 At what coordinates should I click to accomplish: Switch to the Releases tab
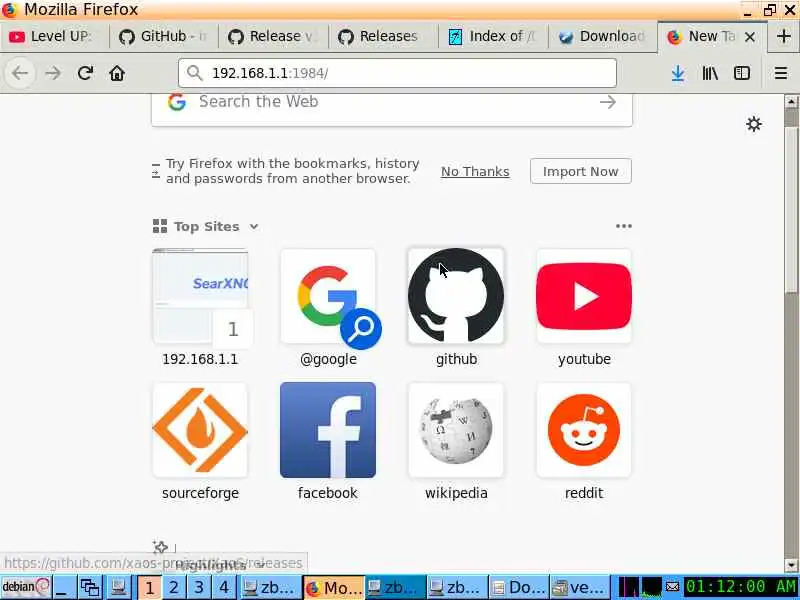coord(383,36)
